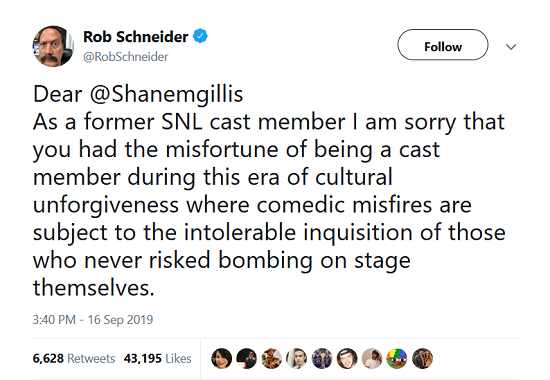View the 43,195 Likes list

157,359
